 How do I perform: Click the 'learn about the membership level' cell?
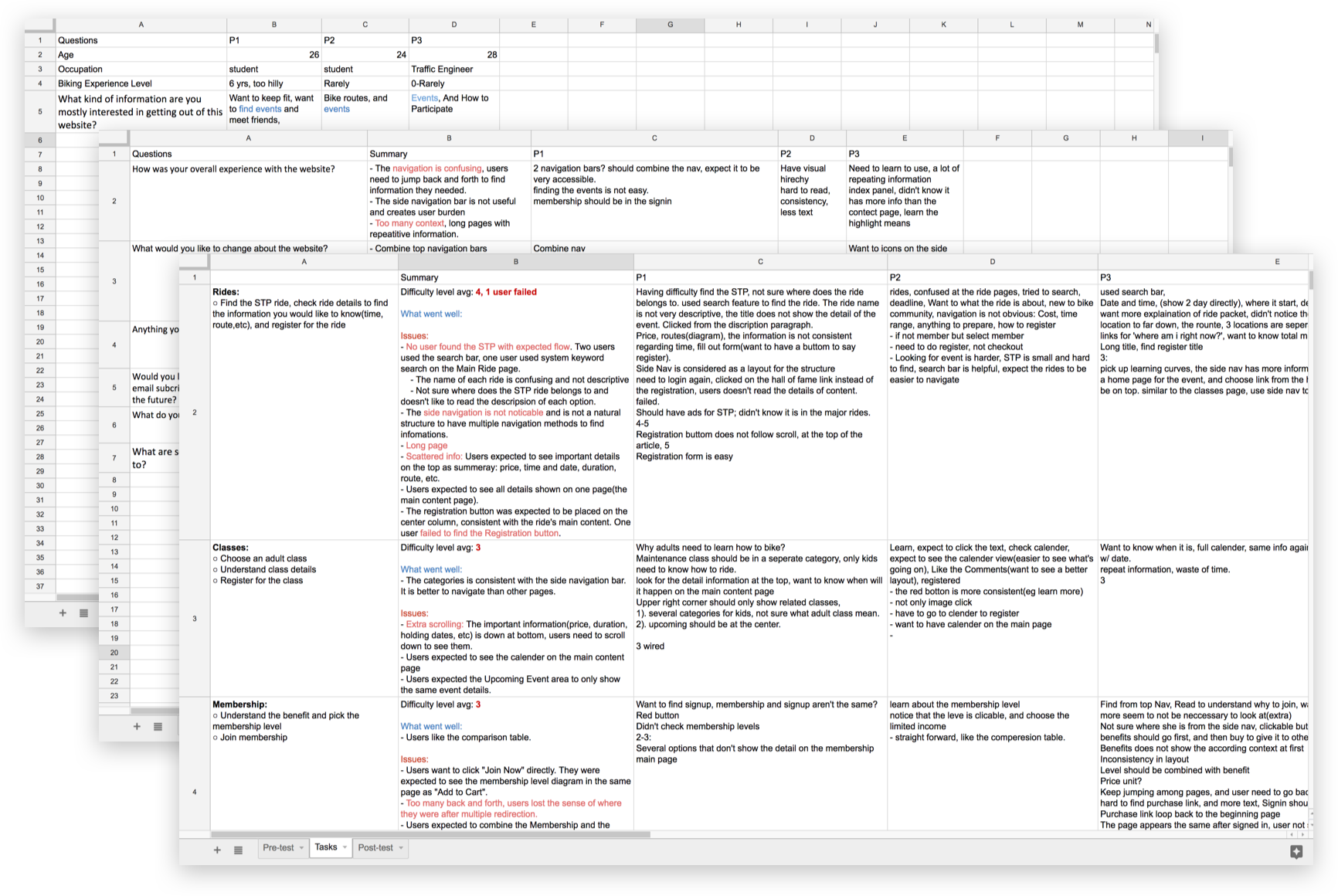tap(993, 764)
